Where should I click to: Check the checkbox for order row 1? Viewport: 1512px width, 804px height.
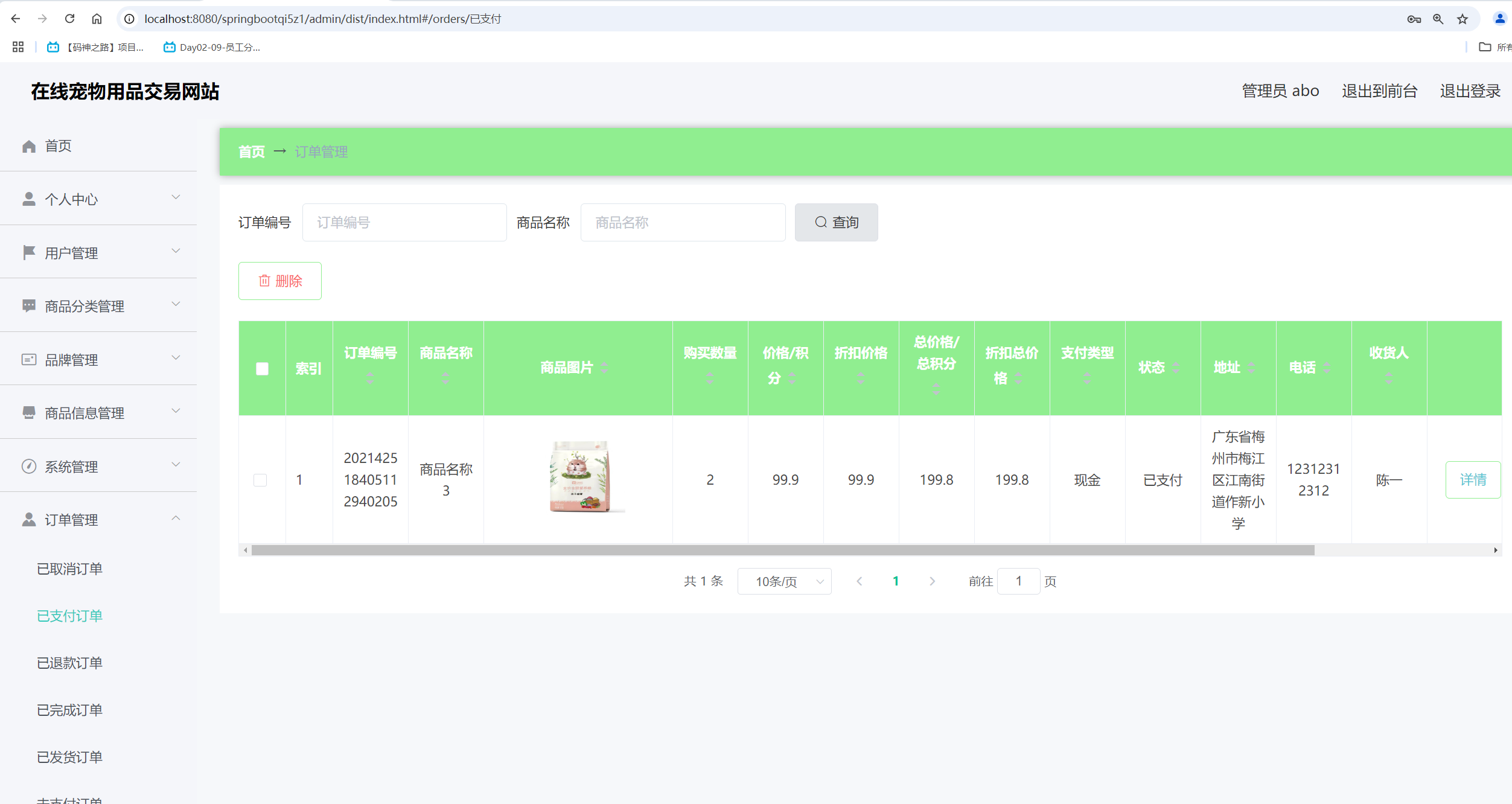click(260, 480)
